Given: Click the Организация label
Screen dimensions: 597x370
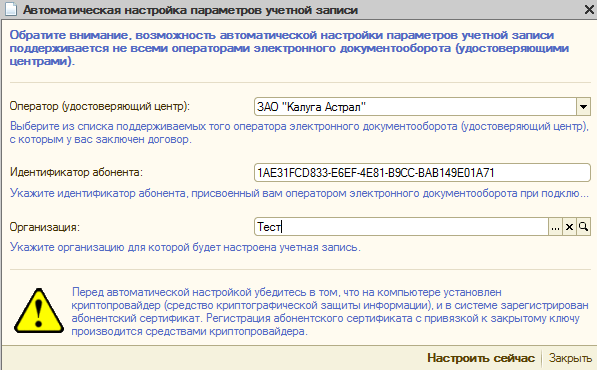Looking at the screenshot, I should (x=45, y=227).
